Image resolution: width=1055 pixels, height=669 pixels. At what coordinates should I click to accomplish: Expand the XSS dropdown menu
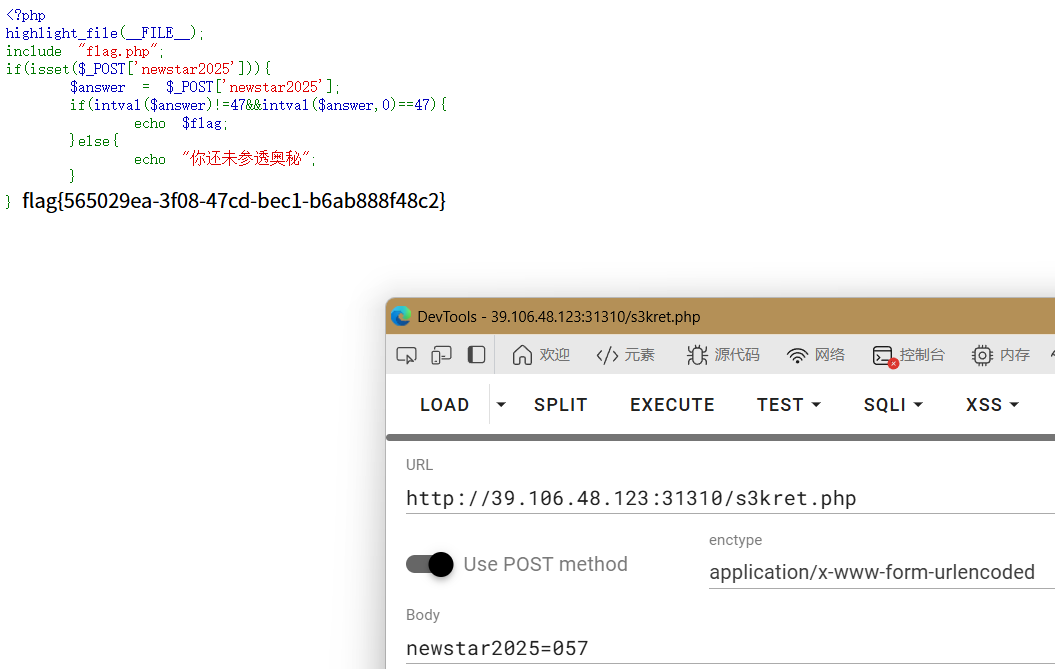[992, 405]
